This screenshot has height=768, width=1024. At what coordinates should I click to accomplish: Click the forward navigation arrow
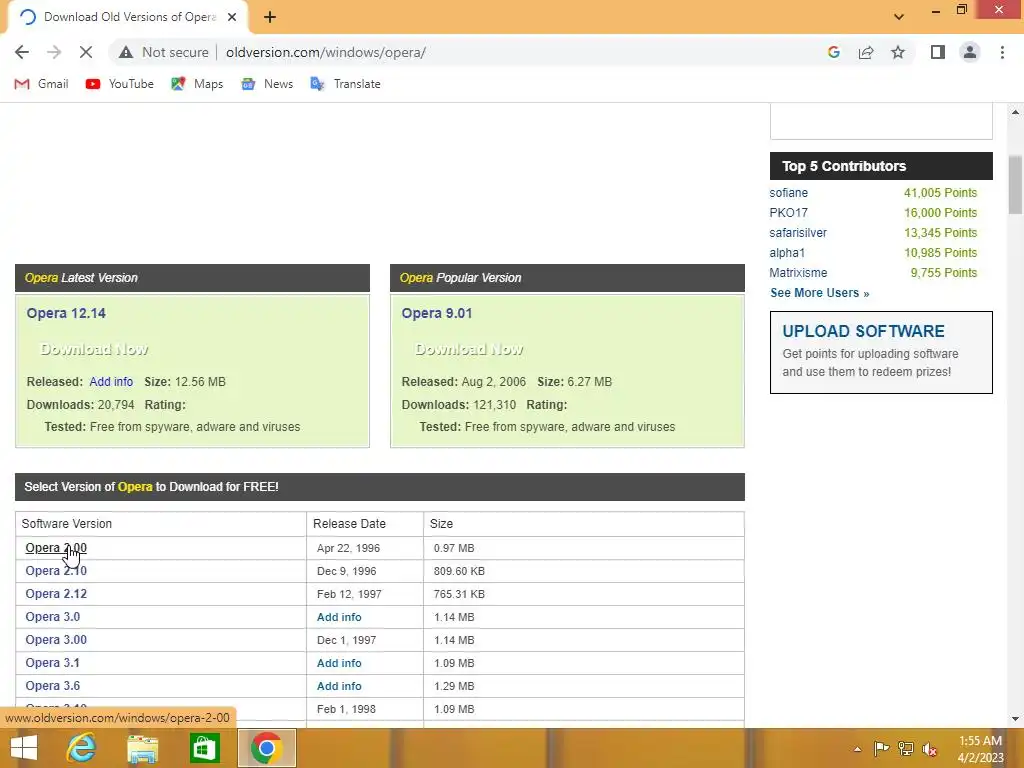(54, 52)
